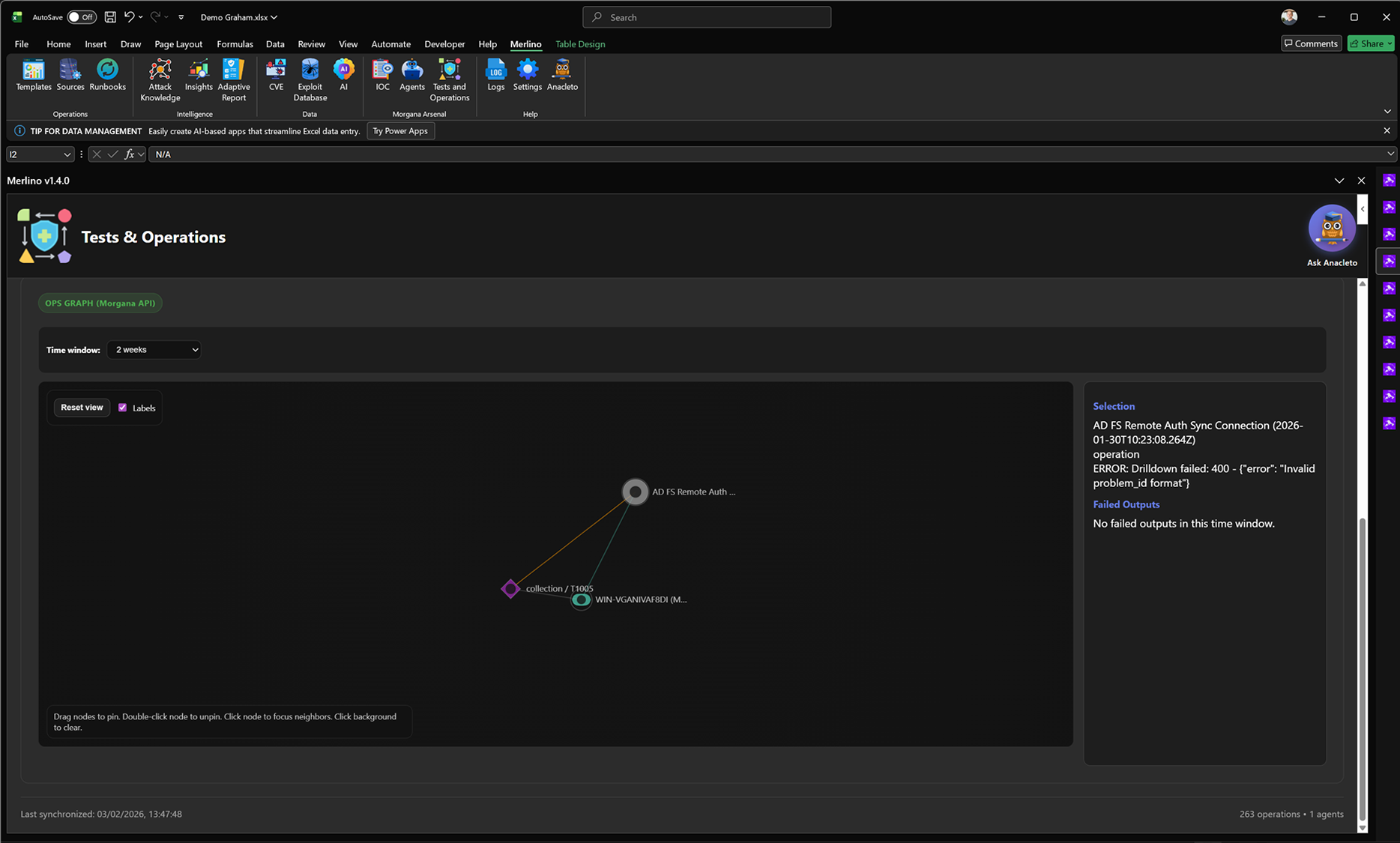
Task: Toggle the AutoSave switch
Action: [x=81, y=17]
